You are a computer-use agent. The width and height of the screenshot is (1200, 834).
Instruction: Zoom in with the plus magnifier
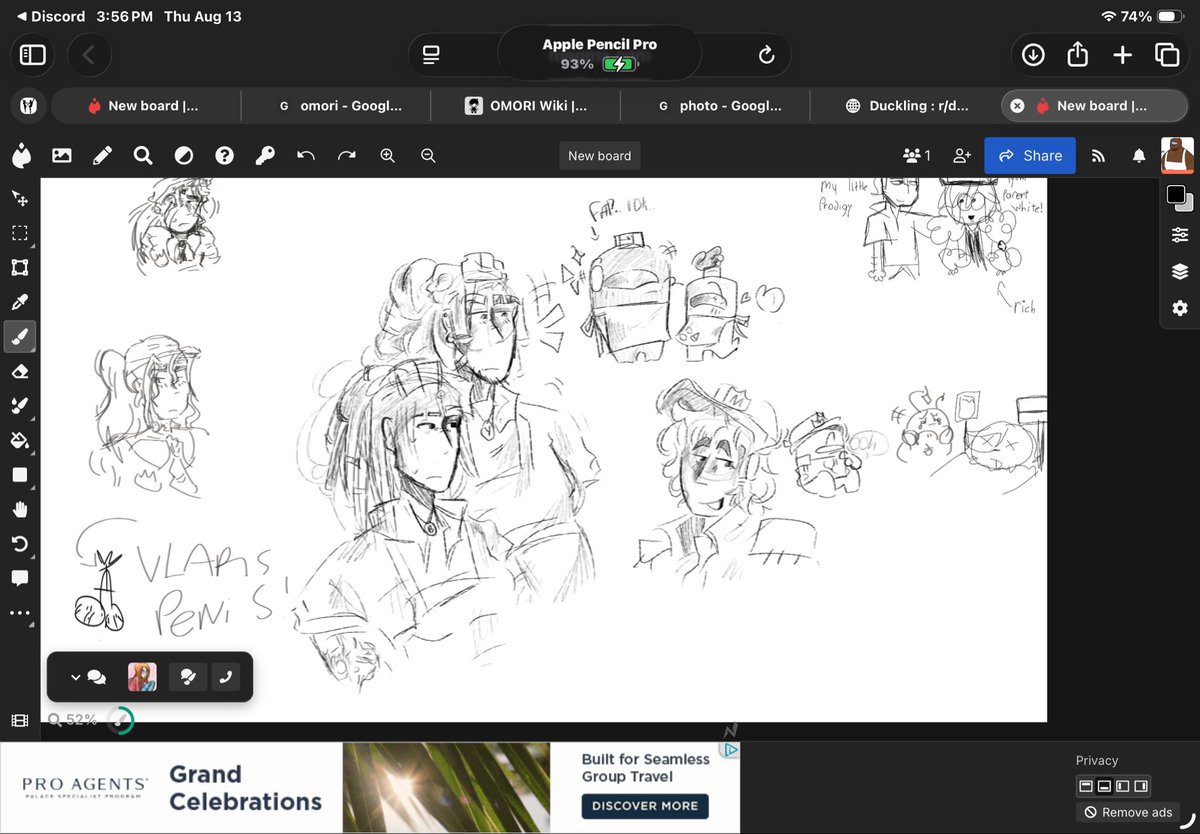point(388,155)
